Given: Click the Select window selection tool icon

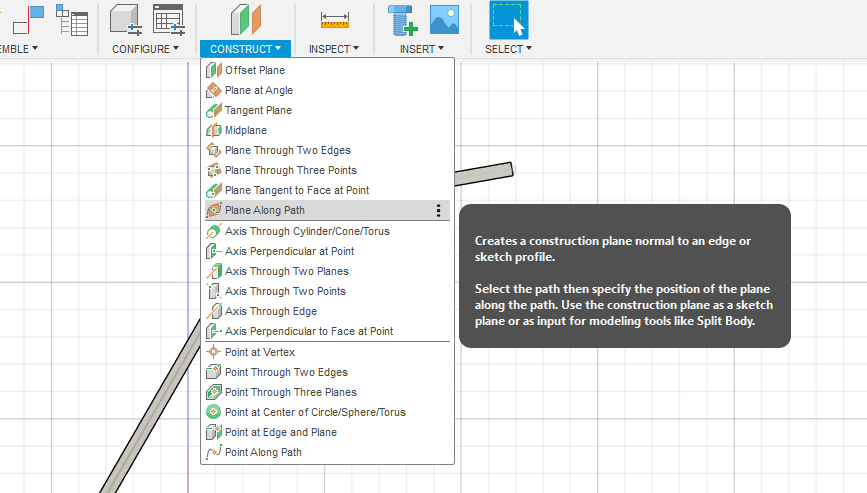Looking at the screenshot, I should pos(509,20).
